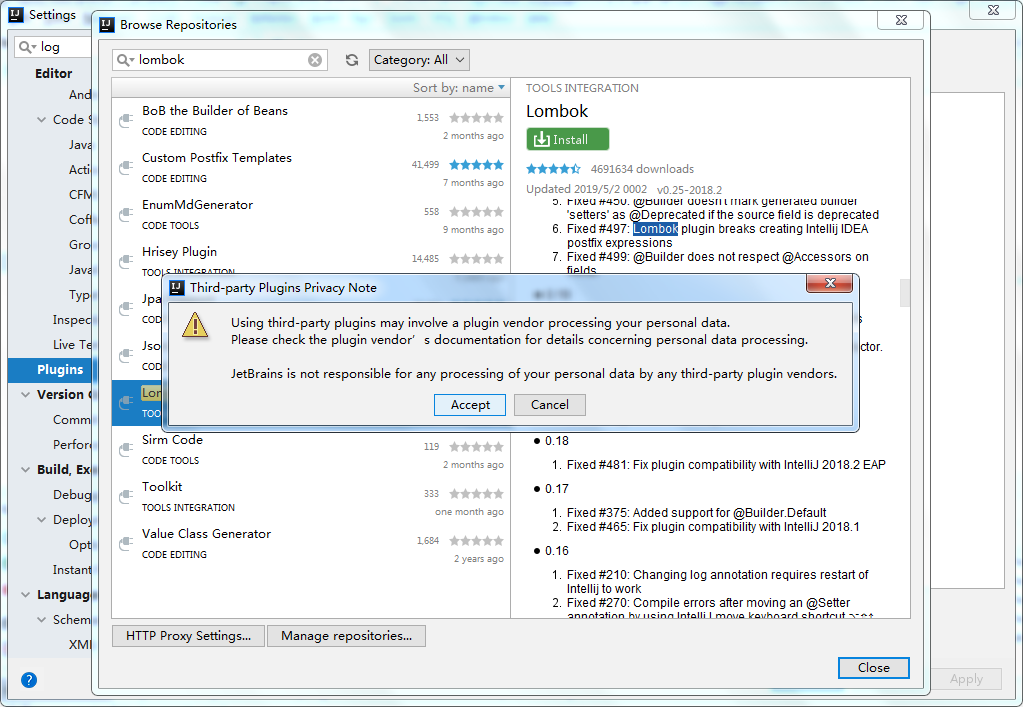Expand Deployment node in Settings tree
The width and height of the screenshot is (1023, 707).
(x=41, y=520)
